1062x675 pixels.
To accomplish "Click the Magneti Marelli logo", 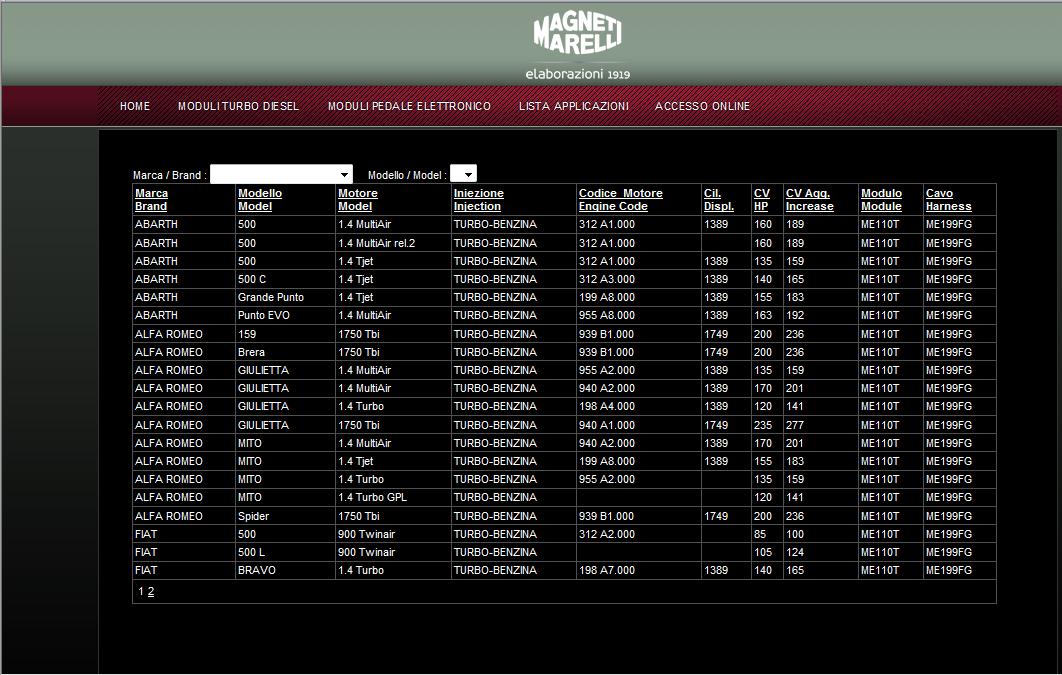I will click(x=577, y=46).
